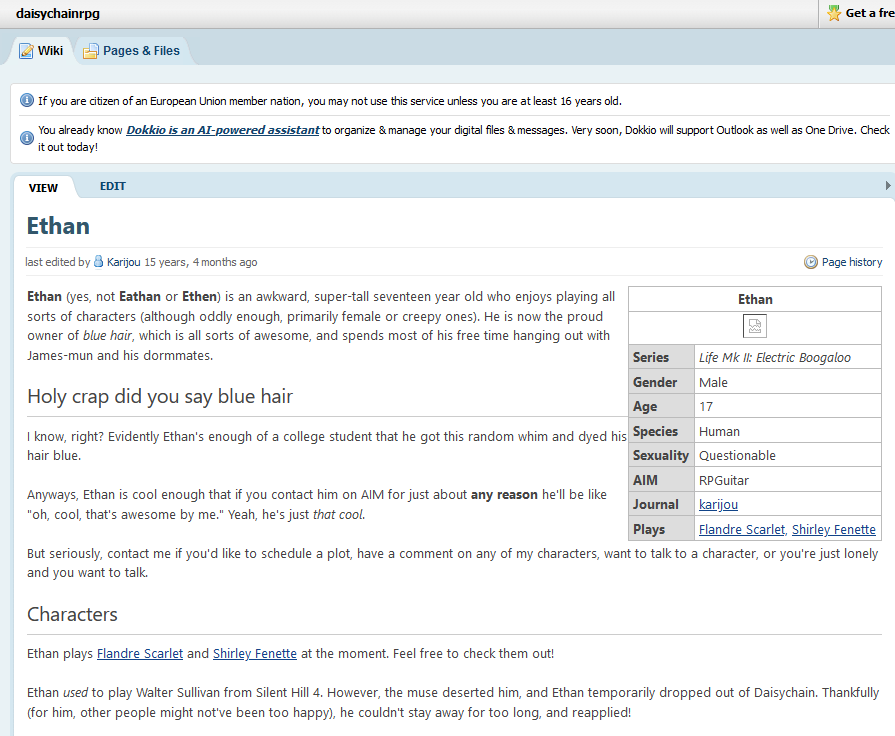Open the daisychainrpg workspace home
Screen dimensions: 895x736
(x=58, y=13)
